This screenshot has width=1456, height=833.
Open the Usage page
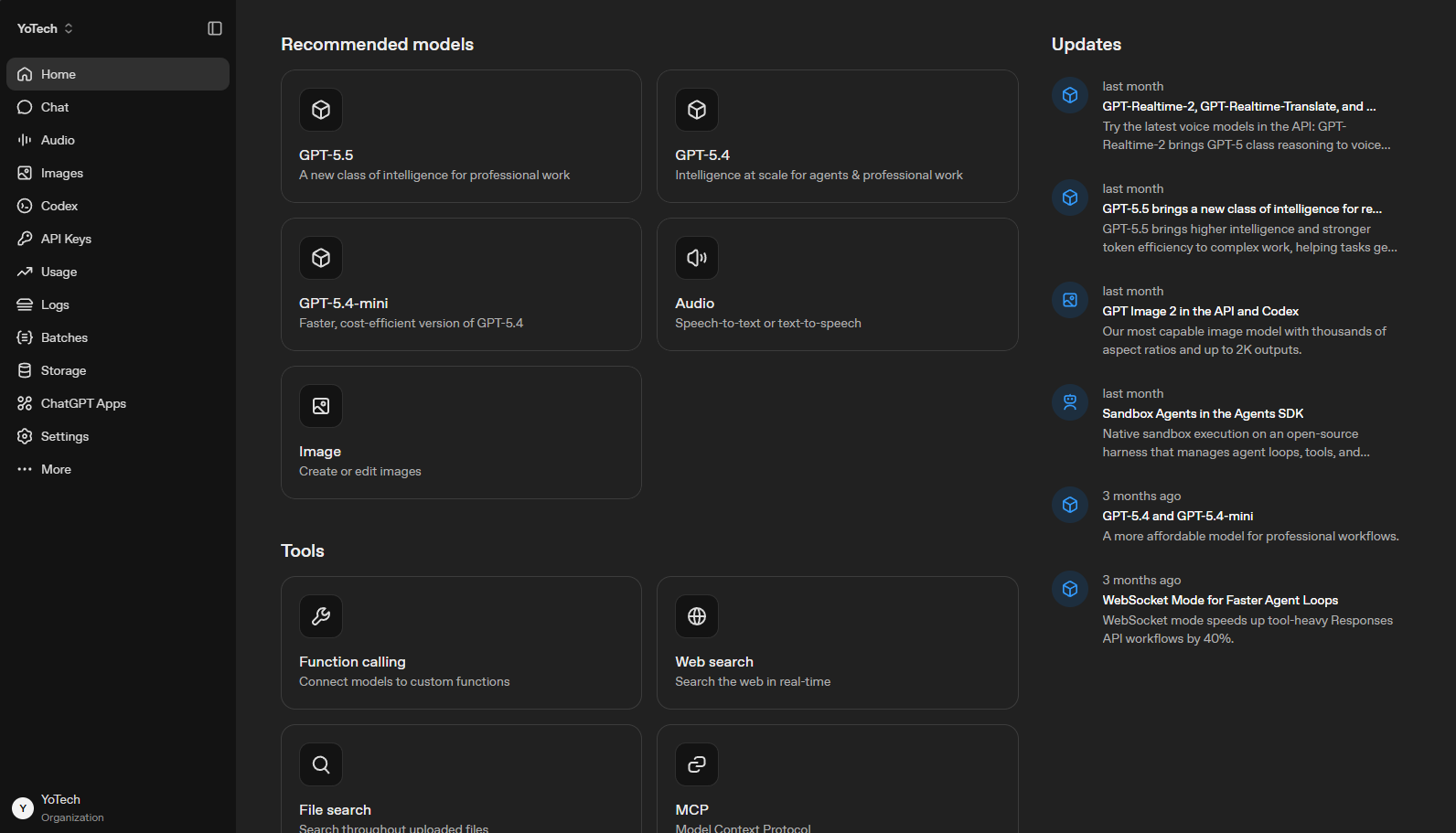[118, 272]
